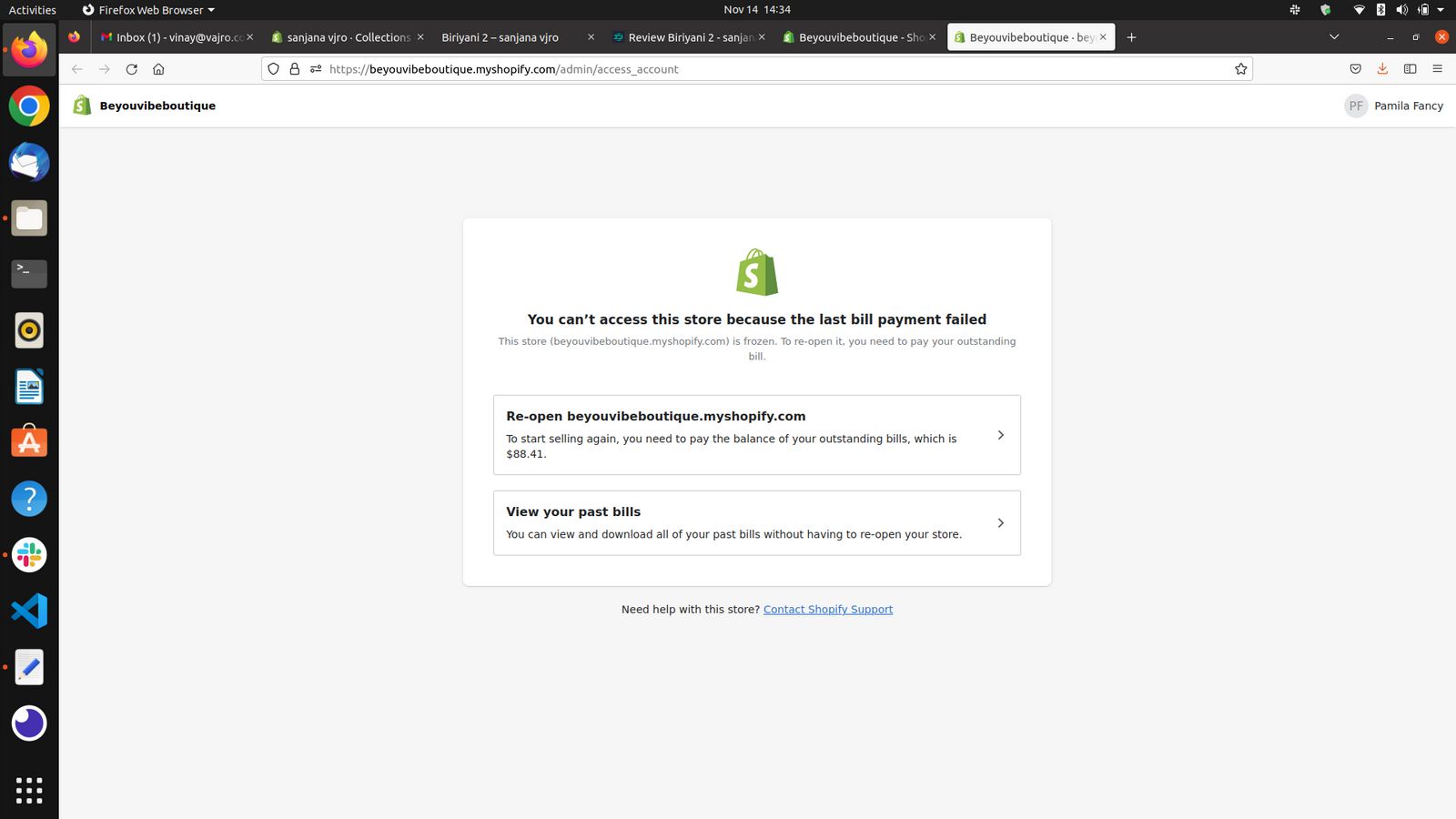
Task: Toggle Firefox sidebar icon
Action: [x=1410, y=69]
